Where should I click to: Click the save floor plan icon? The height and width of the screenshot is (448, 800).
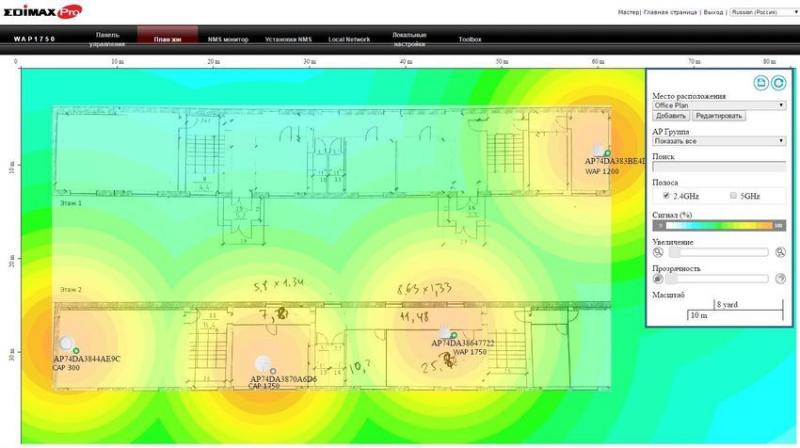[x=761, y=83]
